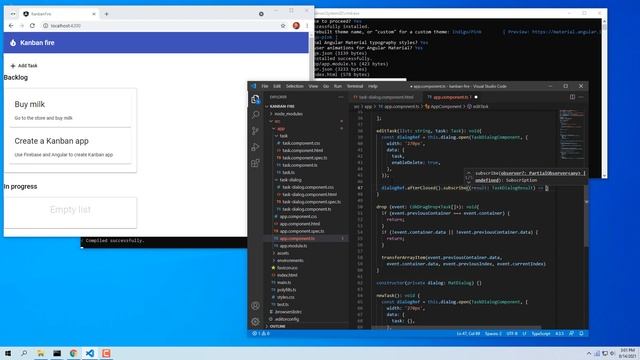Click the Spaces indentation setting

[493, 333]
